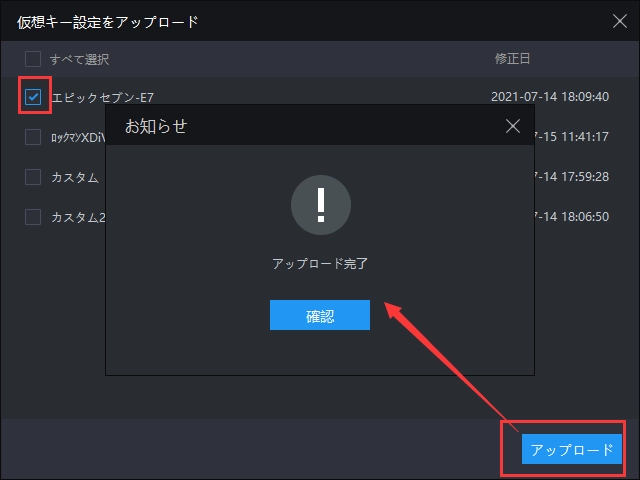Click the アップロード完了 message text
Image resolution: width=640 pixels, height=480 pixels.
[320, 264]
